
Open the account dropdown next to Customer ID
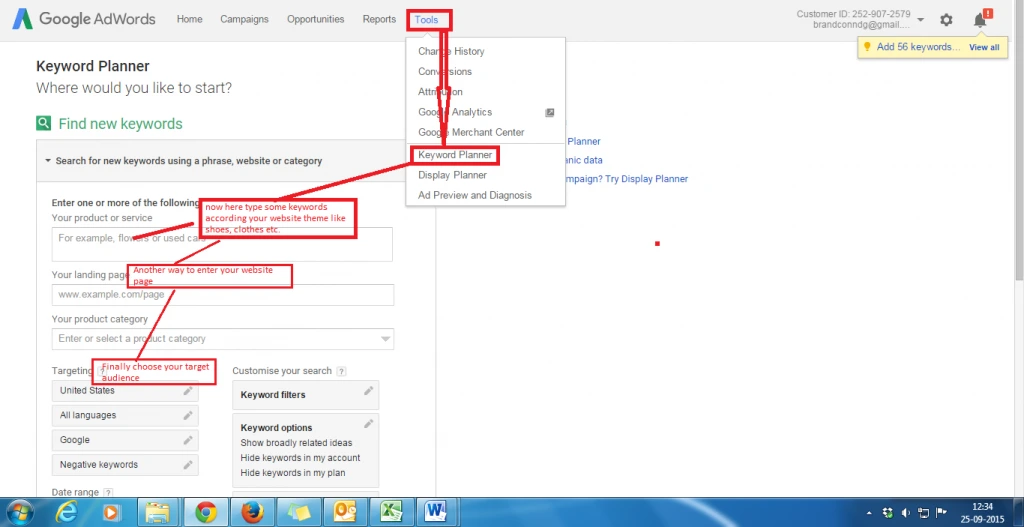tap(920, 20)
